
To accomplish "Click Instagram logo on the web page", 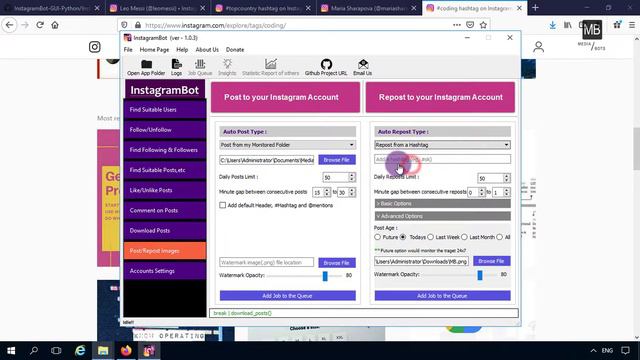I will [x=95, y=47].
